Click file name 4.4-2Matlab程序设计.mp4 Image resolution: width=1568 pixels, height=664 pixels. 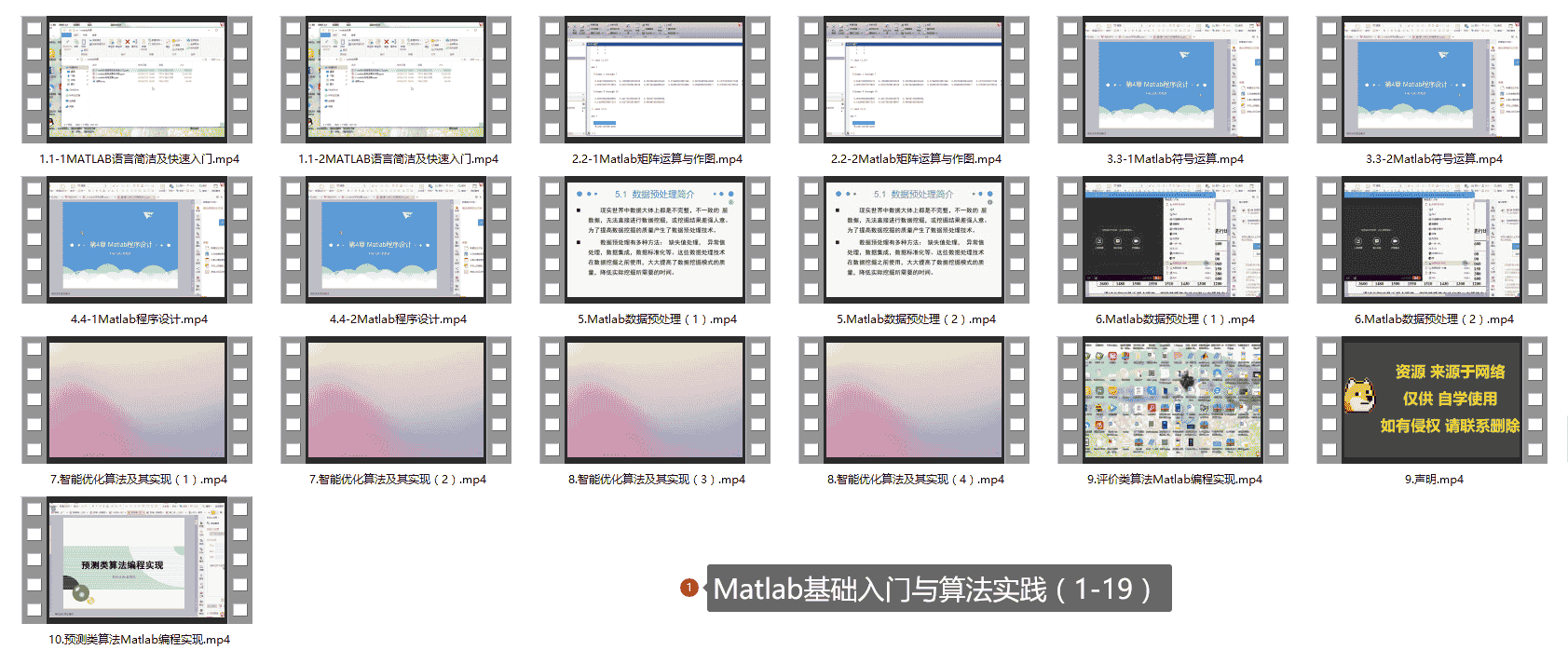point(398,319)
